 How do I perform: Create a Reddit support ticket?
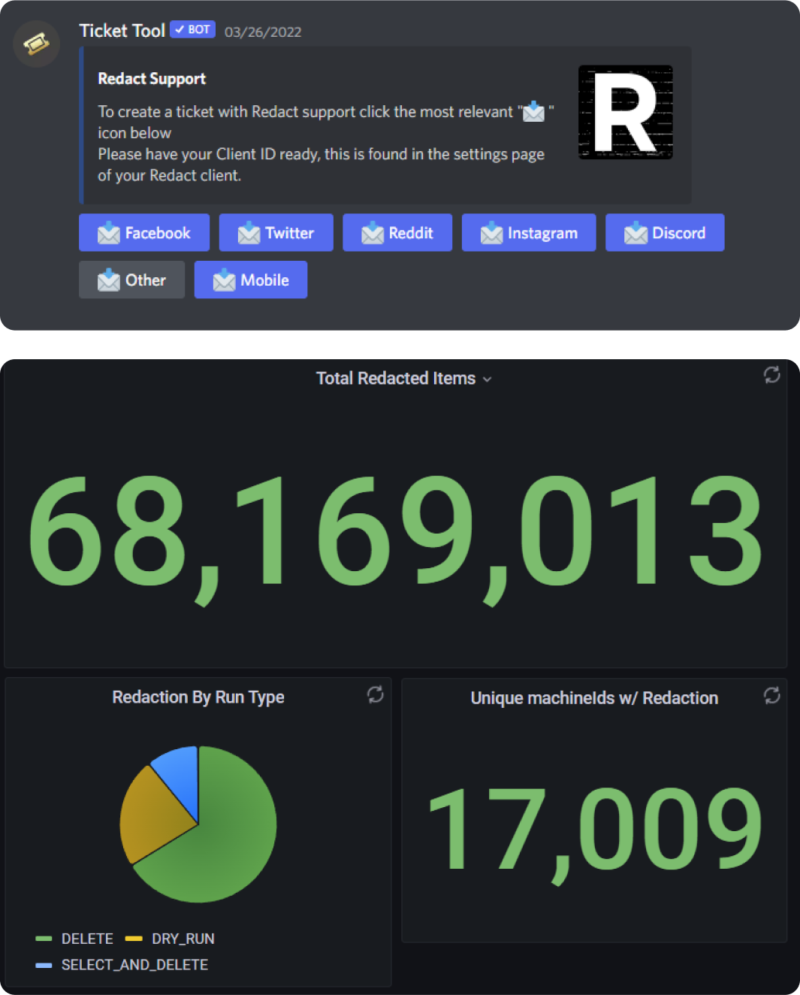397,232
